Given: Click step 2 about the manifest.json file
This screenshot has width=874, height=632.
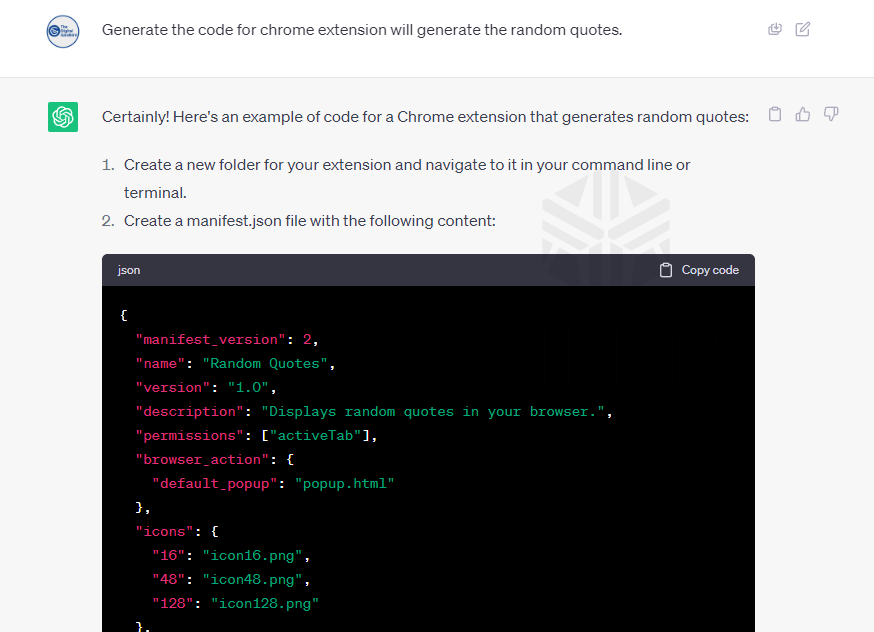Looking at the screenshot, I should (309, 220).
